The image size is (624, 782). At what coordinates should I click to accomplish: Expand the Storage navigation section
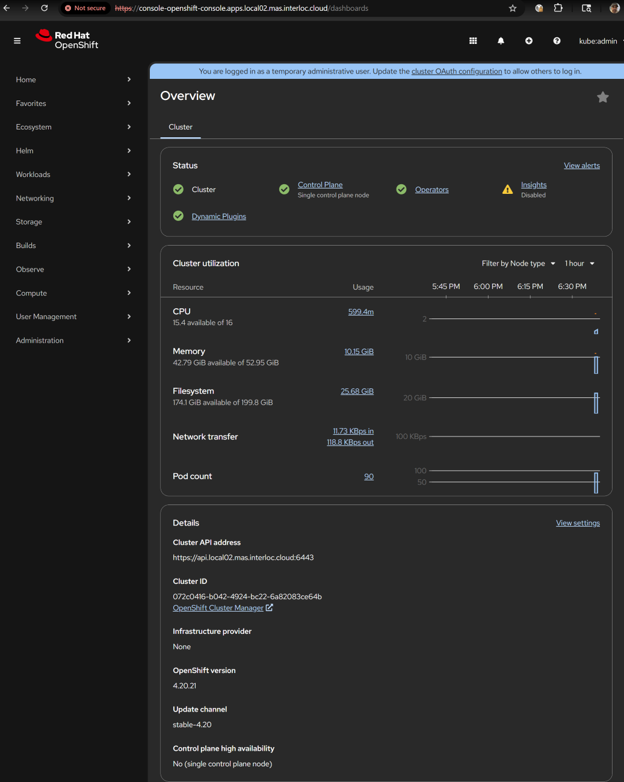click(x=73, y=221)
